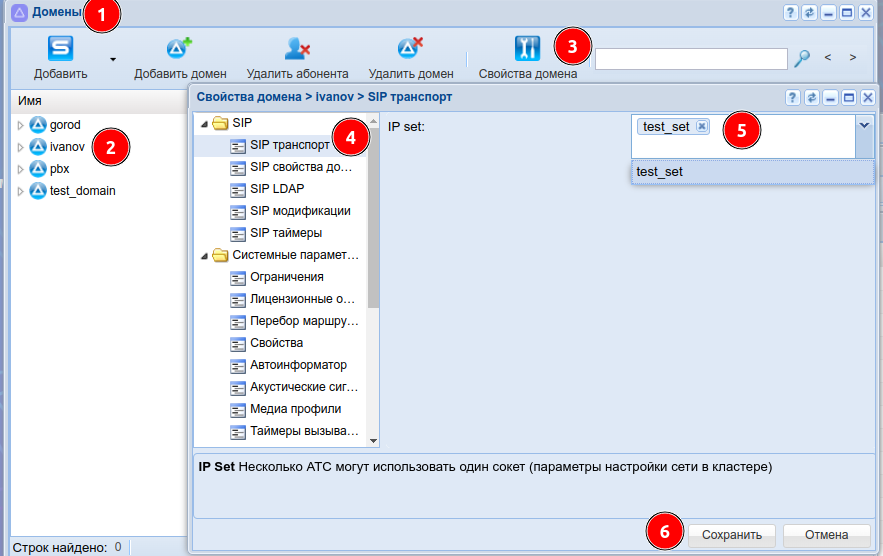Collapse the Системные параметры folder

click(x=204, y=256)
